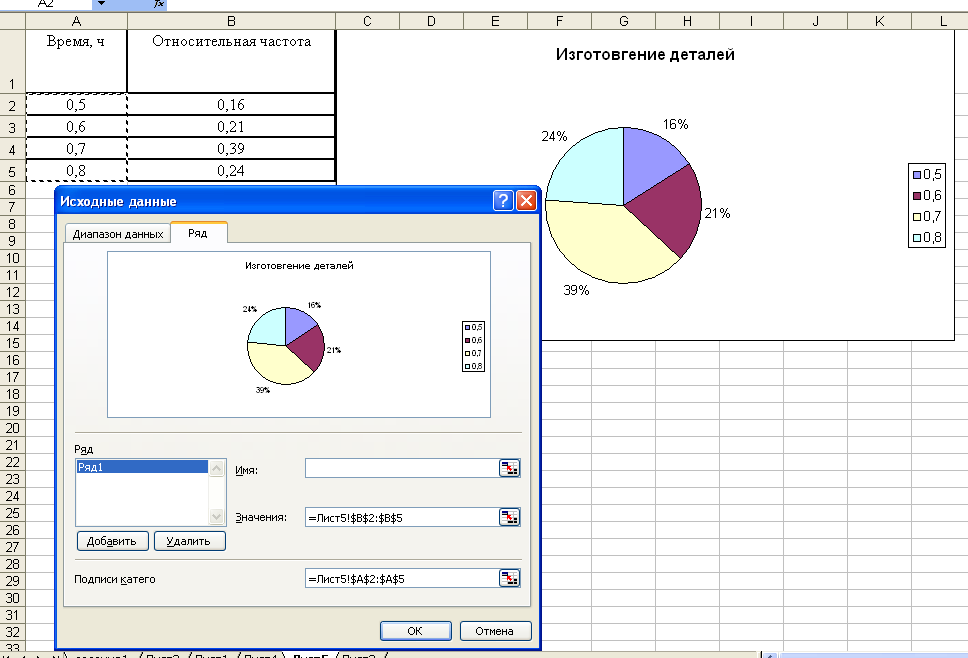Click cell B5 with value 0,24
The height and width of the screenshot is (658, 968).
point(232,171)
